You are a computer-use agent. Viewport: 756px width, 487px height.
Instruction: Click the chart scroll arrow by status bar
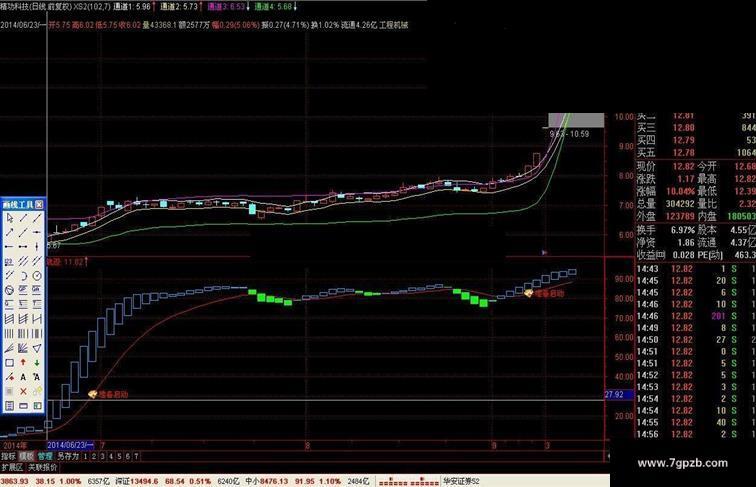(x=608, y=456)
